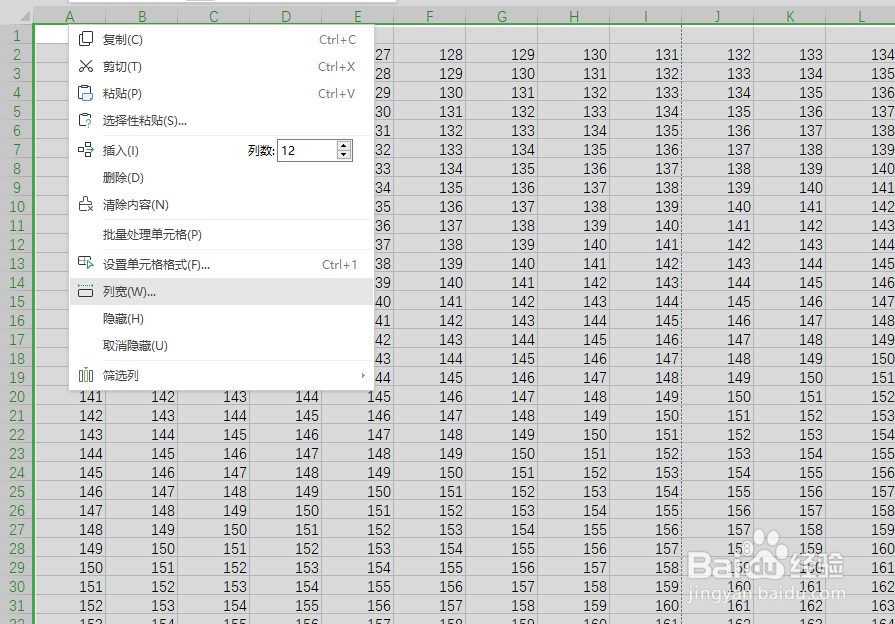Click the Format Cells icon
The image size is (895, 624).
pyautogui.click(x=86, y=263)
